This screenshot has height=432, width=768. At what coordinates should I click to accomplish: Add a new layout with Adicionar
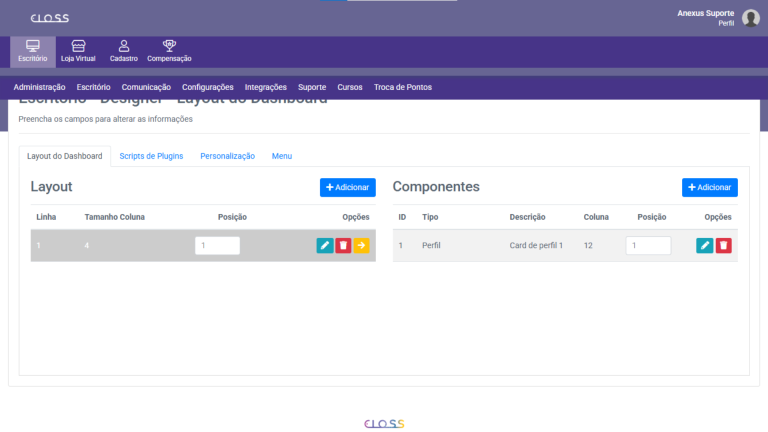pos(347,187)
